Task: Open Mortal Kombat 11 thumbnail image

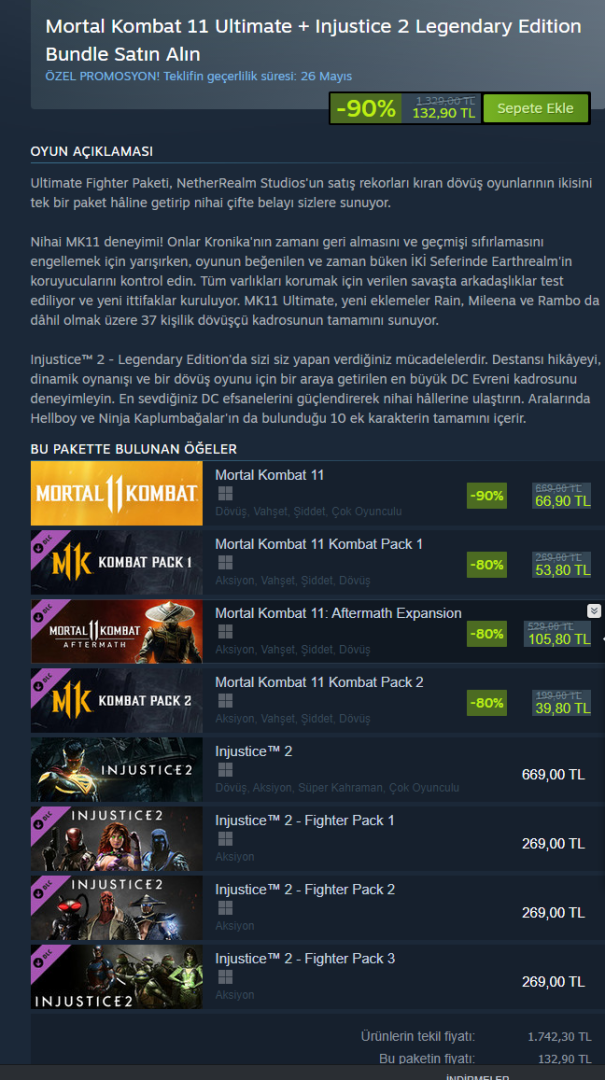Action: (x=116, y=493)
